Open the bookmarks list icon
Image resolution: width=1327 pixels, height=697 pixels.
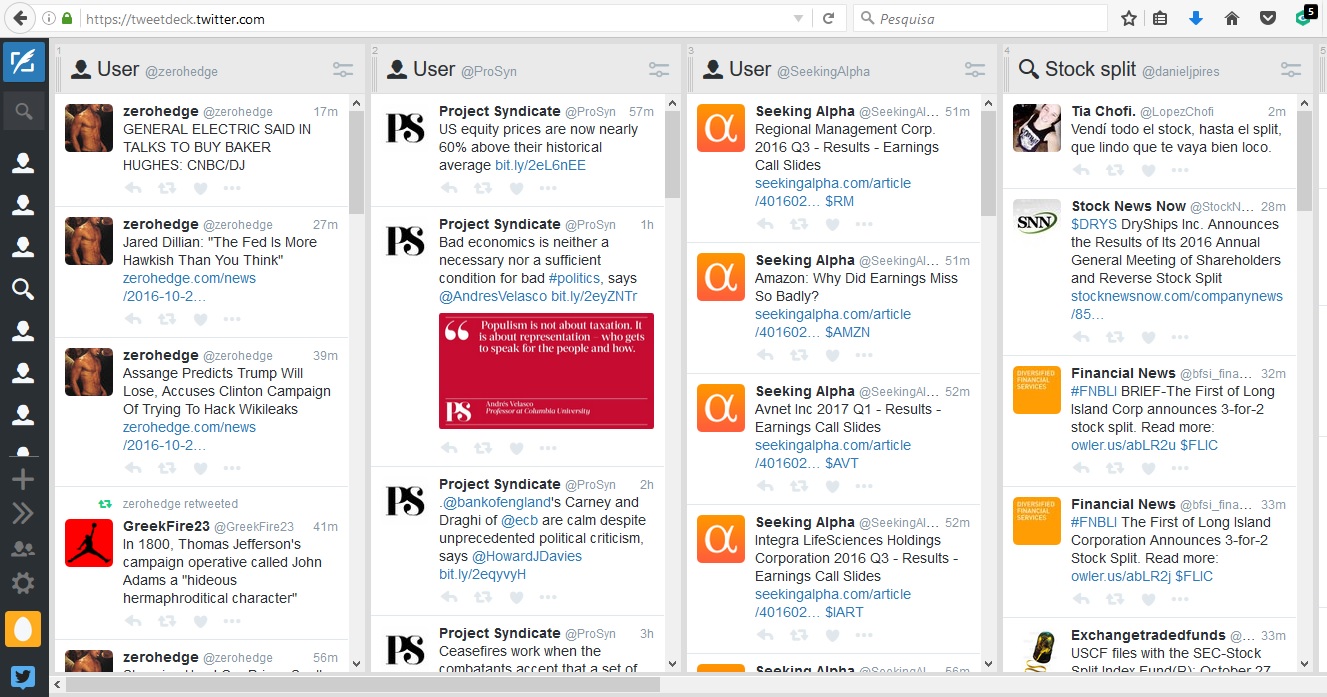point(1160,18)
